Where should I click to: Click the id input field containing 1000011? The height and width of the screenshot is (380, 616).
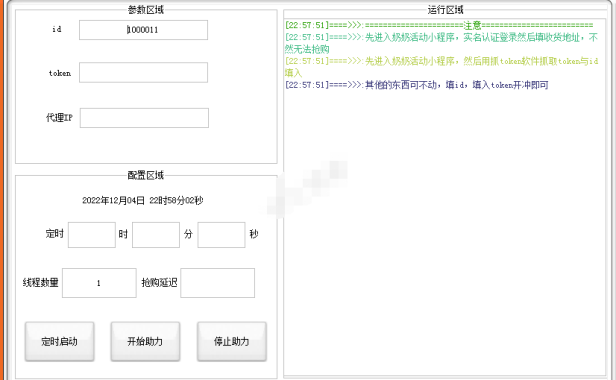(143, 30)
